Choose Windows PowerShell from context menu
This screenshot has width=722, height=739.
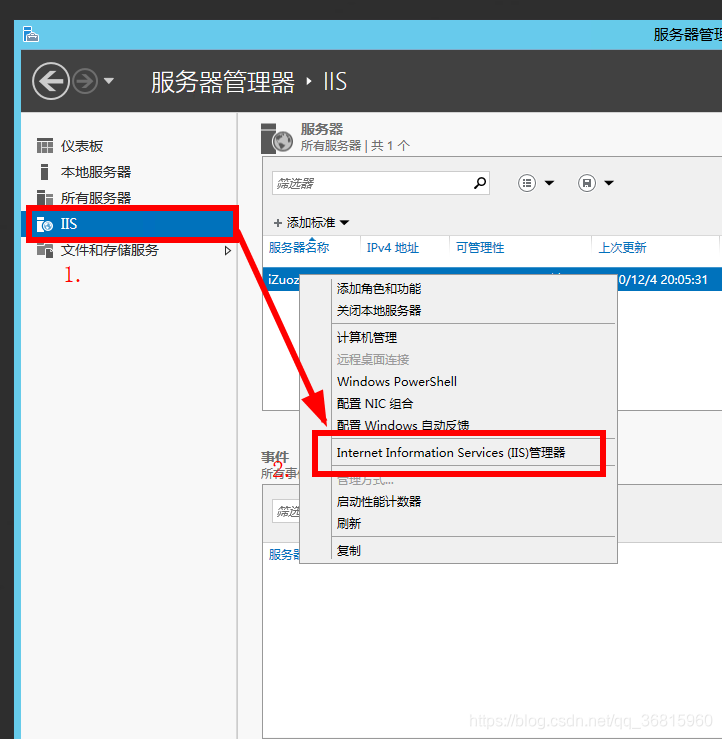click(397, 381)
